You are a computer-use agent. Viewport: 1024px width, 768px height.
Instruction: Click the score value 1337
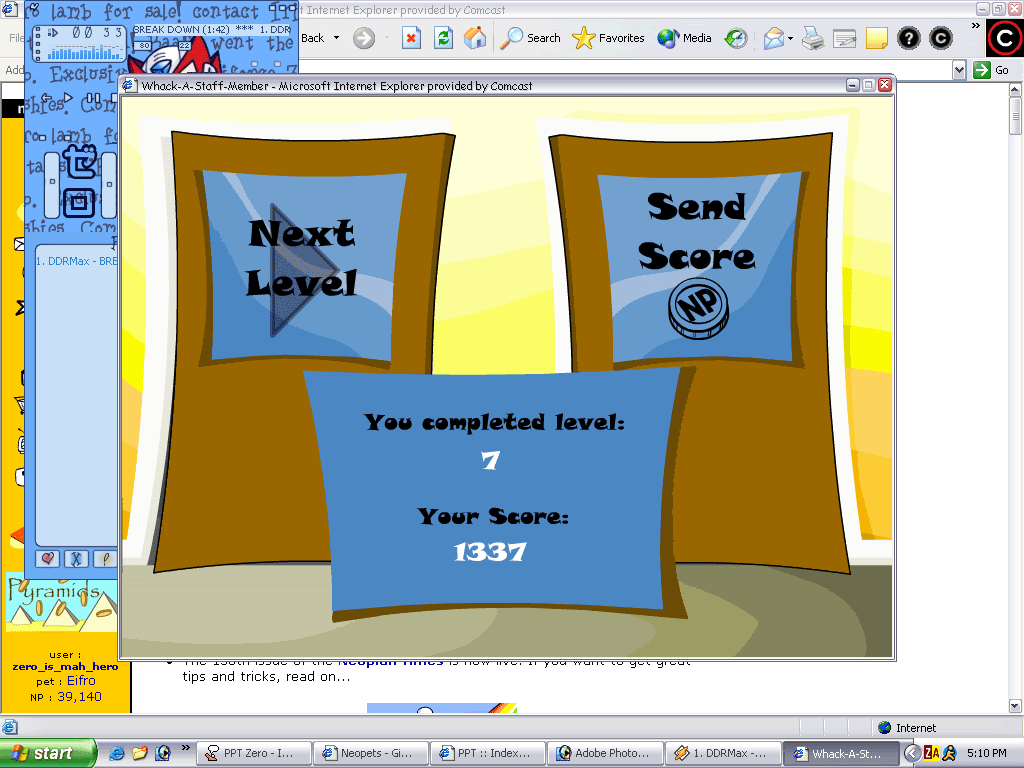(490, 552)
